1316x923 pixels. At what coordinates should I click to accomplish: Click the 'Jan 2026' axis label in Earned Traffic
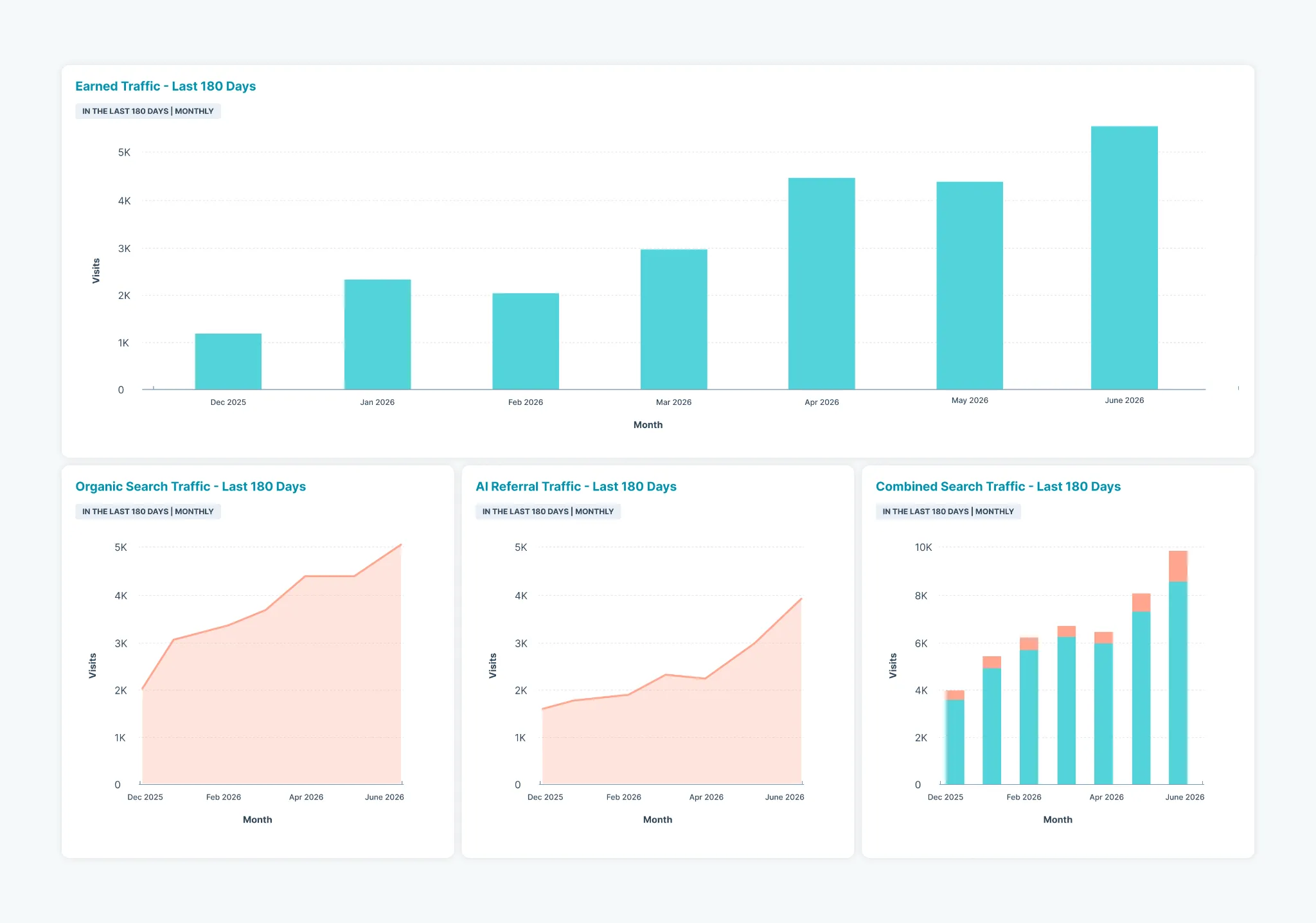coord(377,402)
